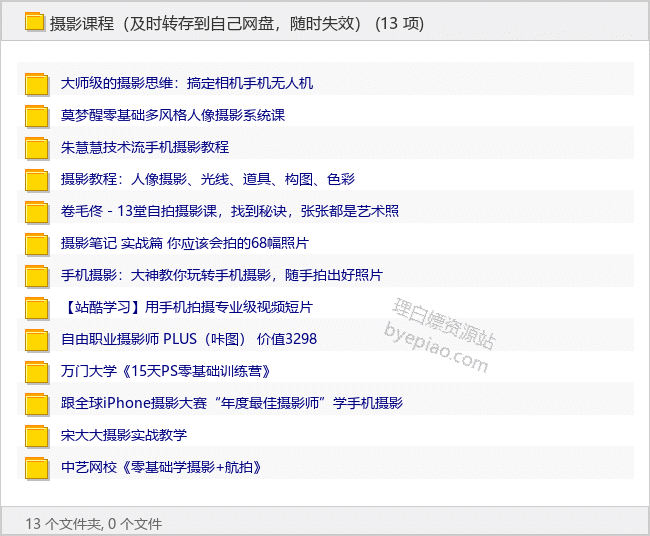Click folder icon beside 自由职业摄影师 PLUS
The image size is (650, 536).
[x=37, y=340]
